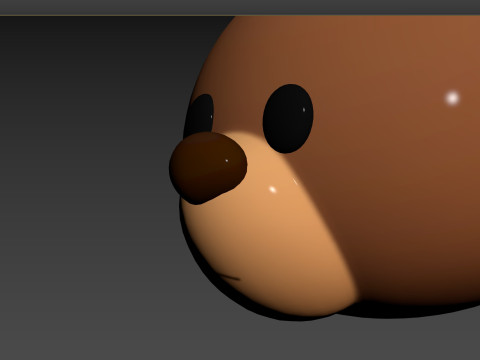Image resolution: width=480 pixels, height=360 pixels.
Task: Select the partially hidden black eye beside the nose
Action: (x=199, y=115)
